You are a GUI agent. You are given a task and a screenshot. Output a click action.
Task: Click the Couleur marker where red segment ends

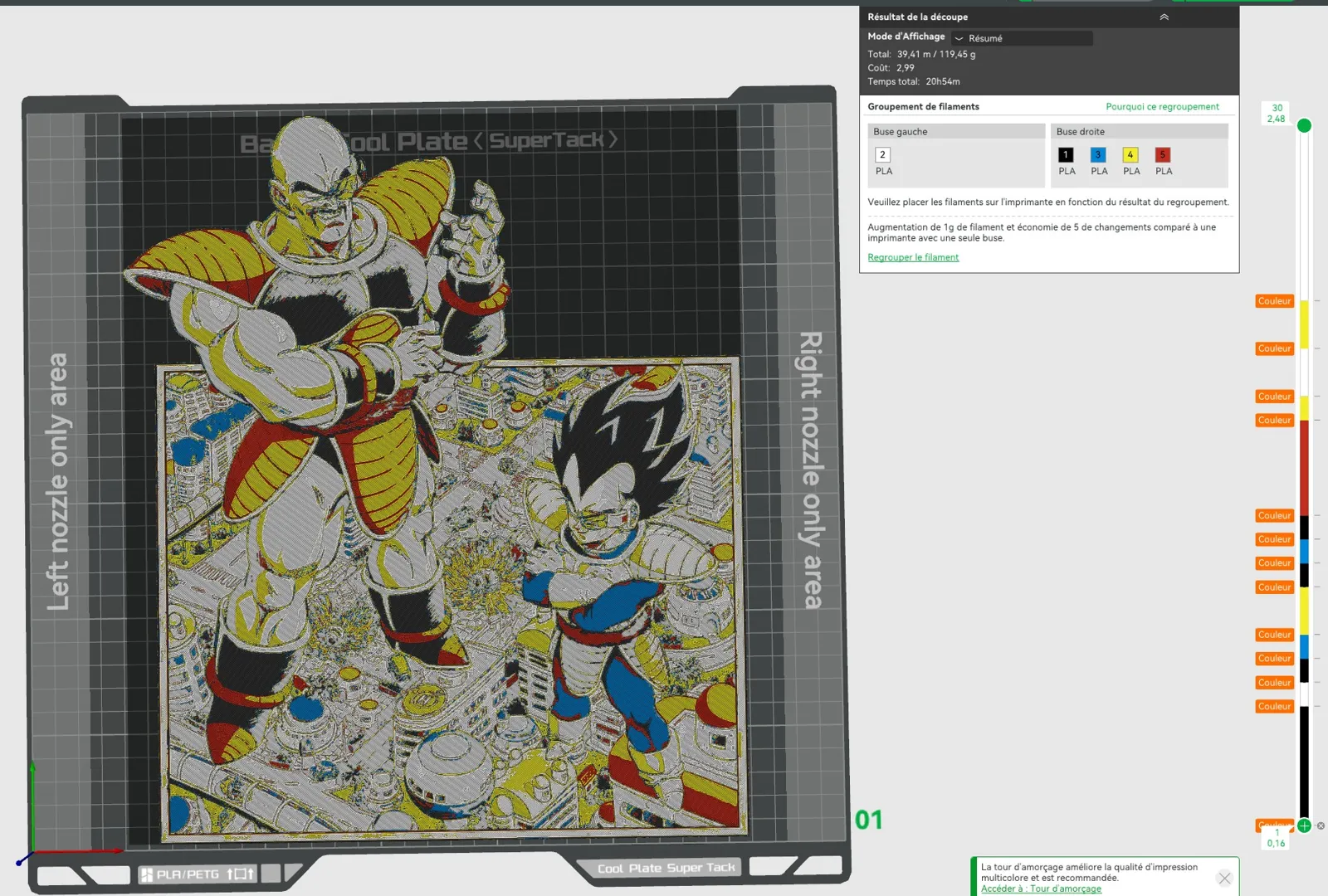tap(1274, 420)
